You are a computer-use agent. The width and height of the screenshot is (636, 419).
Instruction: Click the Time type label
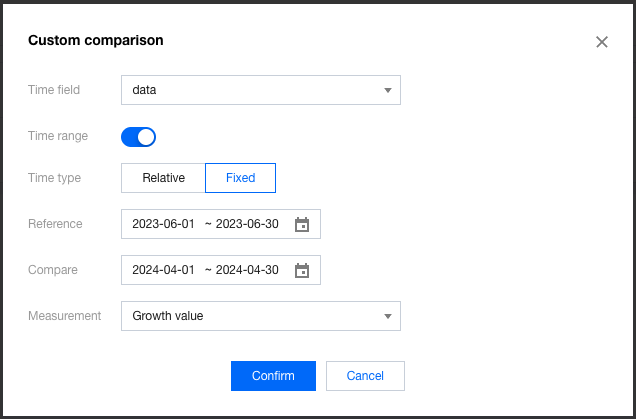55,178
